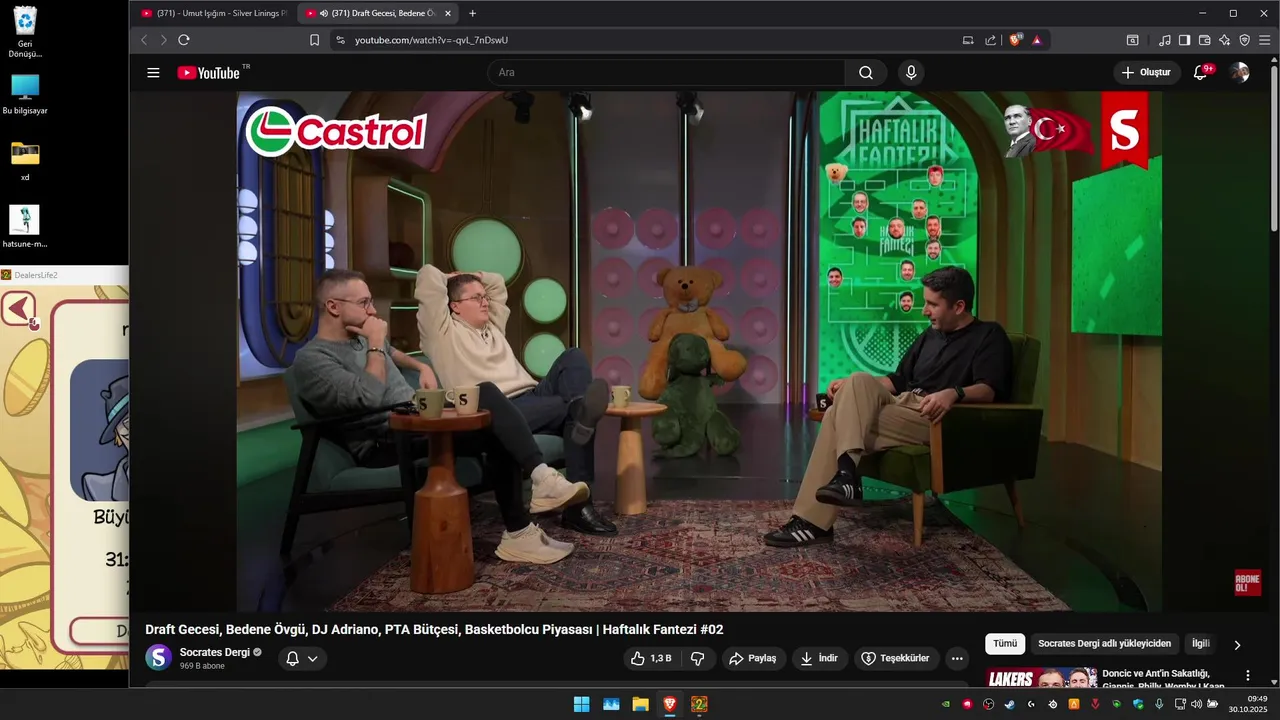Reload the page in Brave
1280x720 pixels.
coord(184,40)
